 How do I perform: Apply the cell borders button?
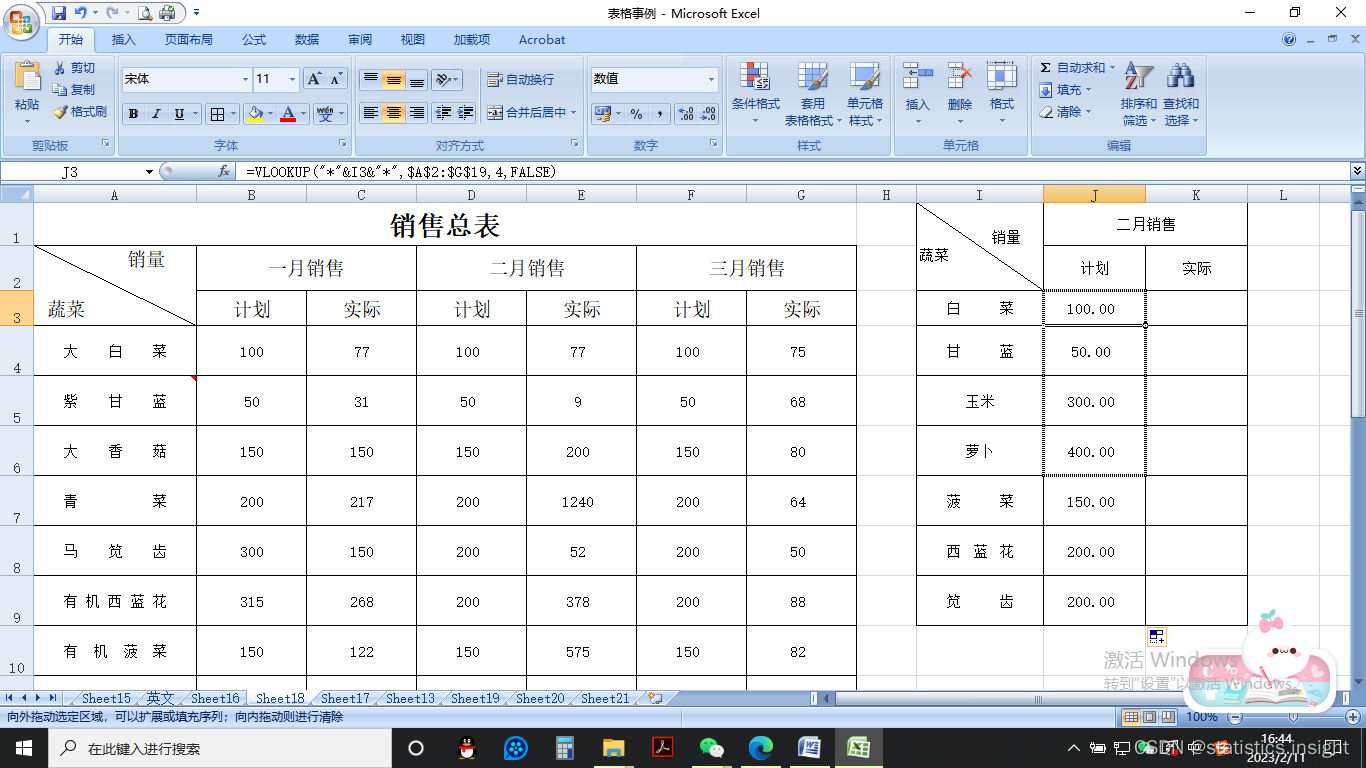tap(217, 114)
